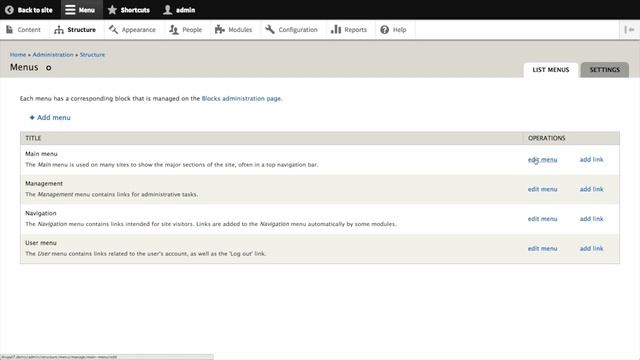
Task: Click the Help question mark icon
Action: point(384,30)
